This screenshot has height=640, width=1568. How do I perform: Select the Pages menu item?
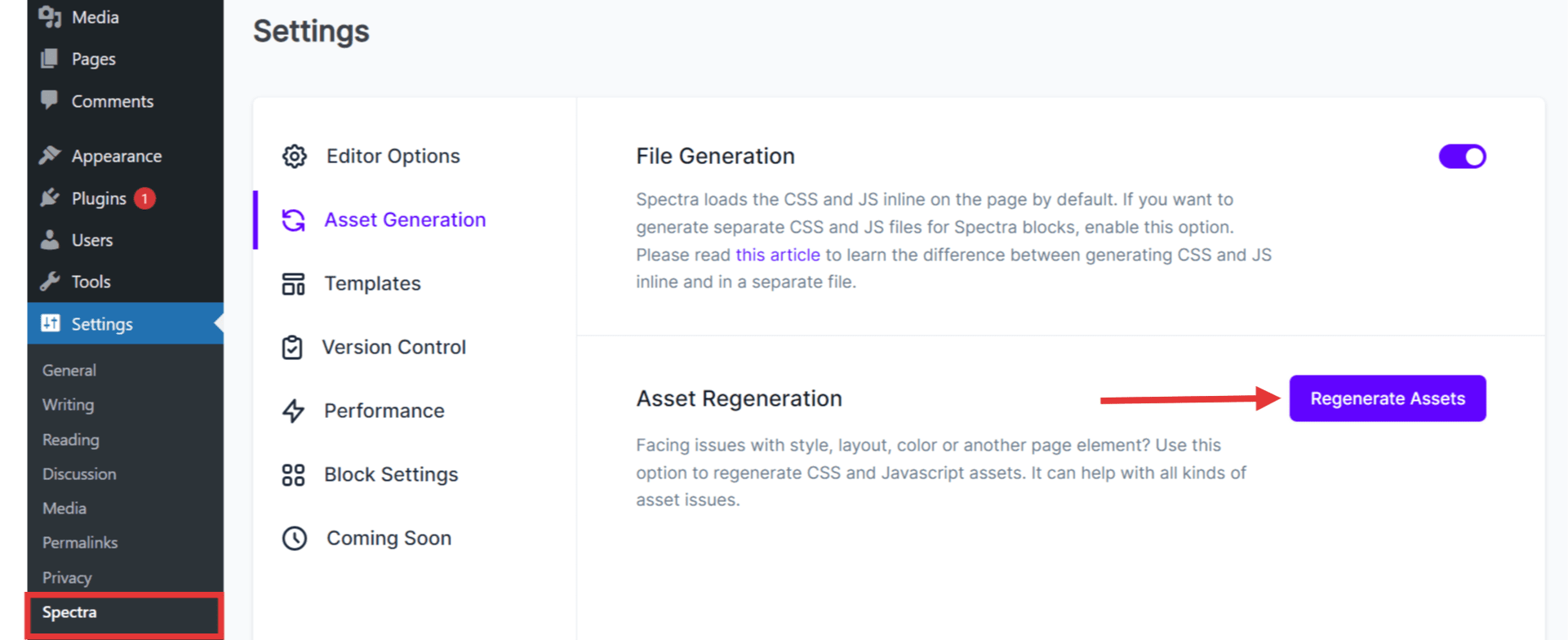(93, 59)
